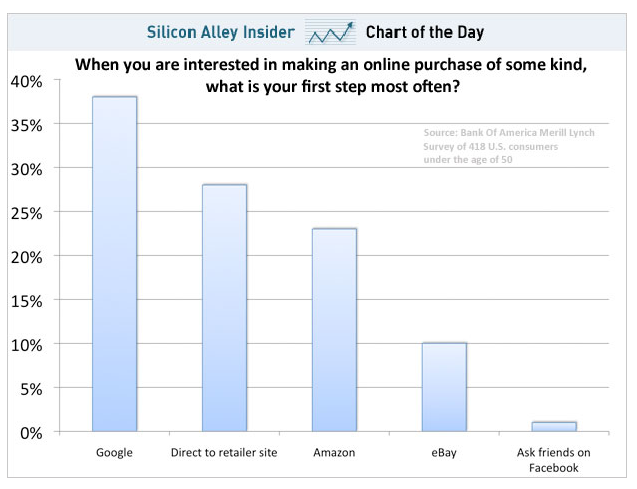Viewport: 637px width, 489px height.
Task: Select the Direct to retailer site bar
Action: click(224, 308)
